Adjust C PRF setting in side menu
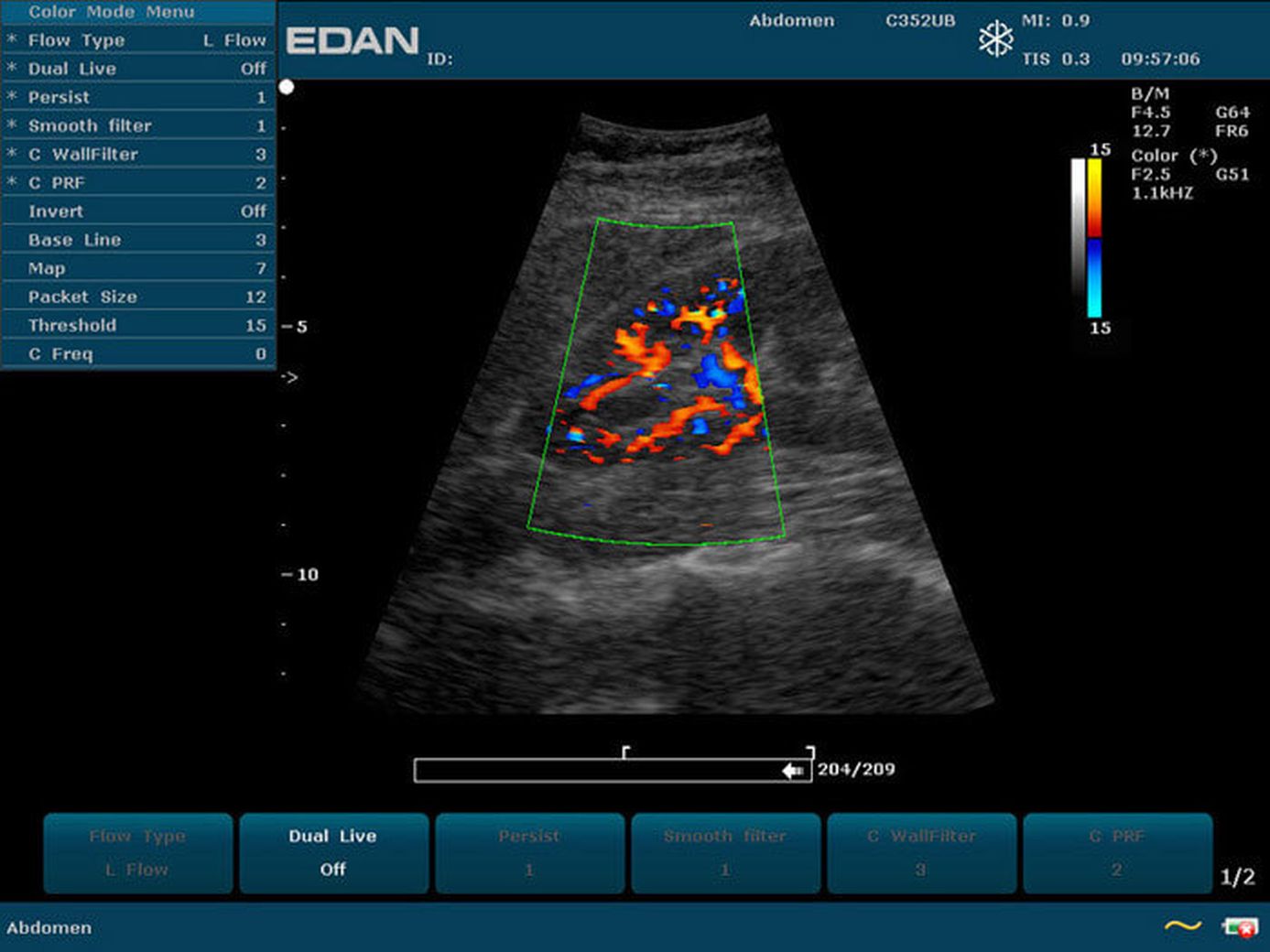 137,183
